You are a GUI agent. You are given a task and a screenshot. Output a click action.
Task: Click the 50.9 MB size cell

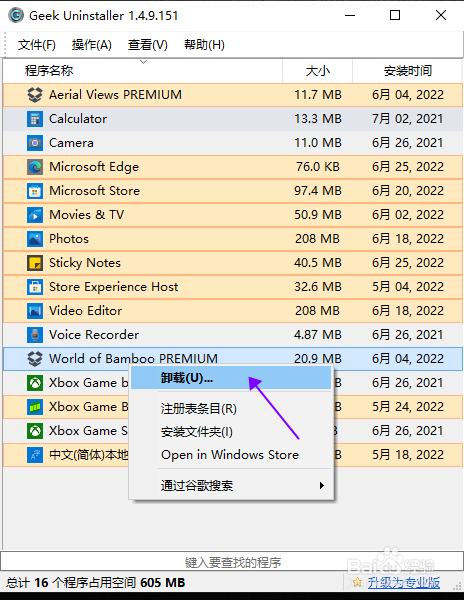(317, 215)
